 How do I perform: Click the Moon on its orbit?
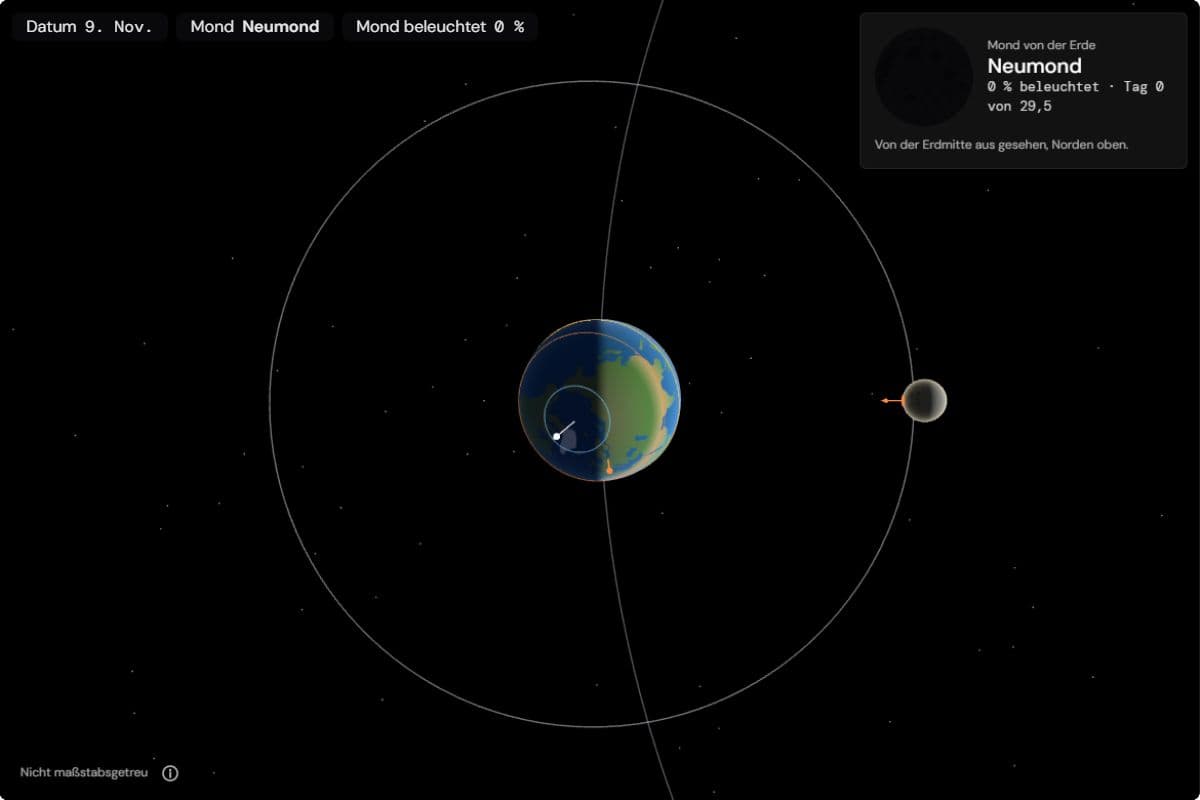tap(924, 400)
